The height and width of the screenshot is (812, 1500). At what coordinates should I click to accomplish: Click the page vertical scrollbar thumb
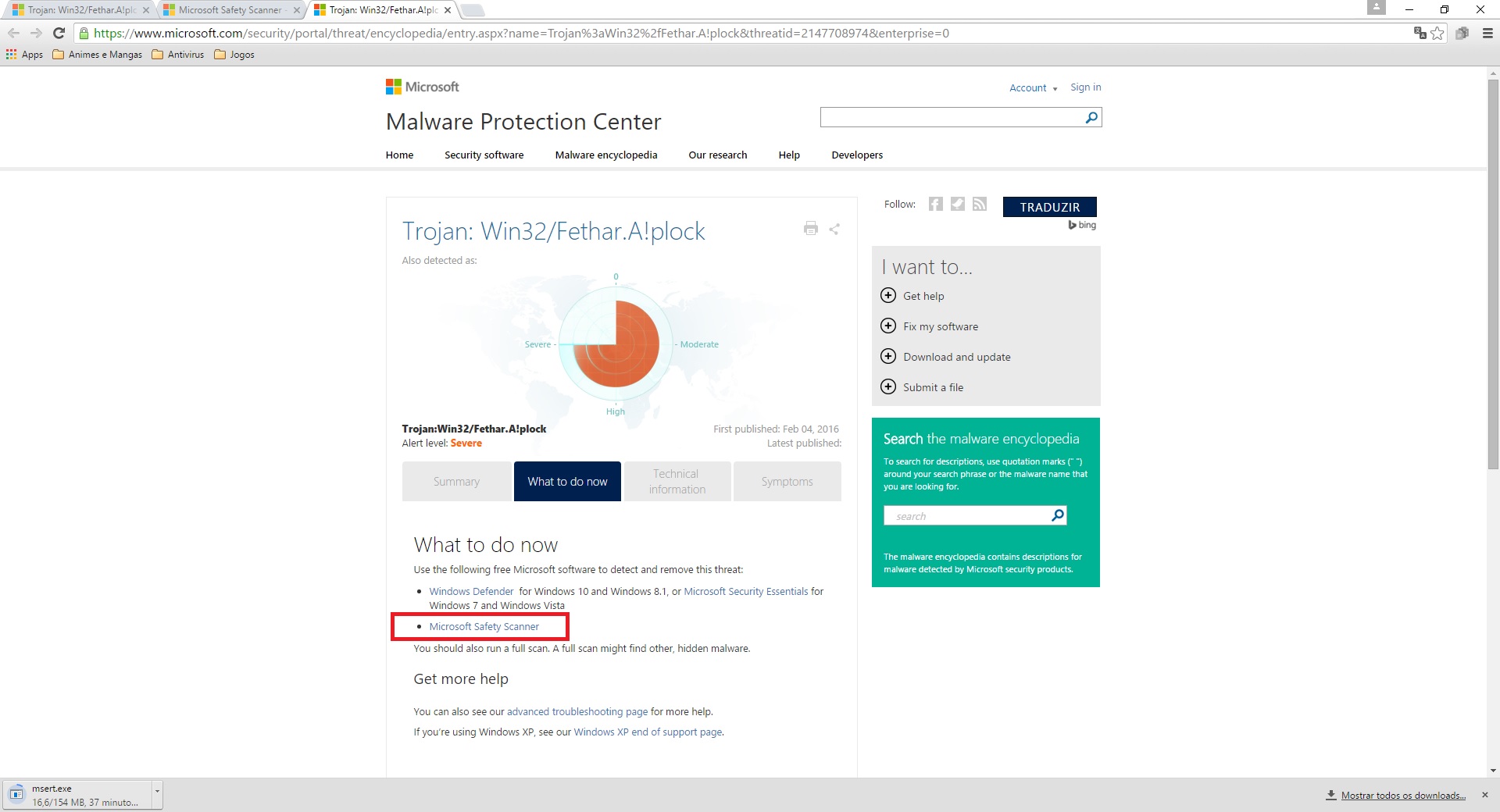(x=1493, y=273)
